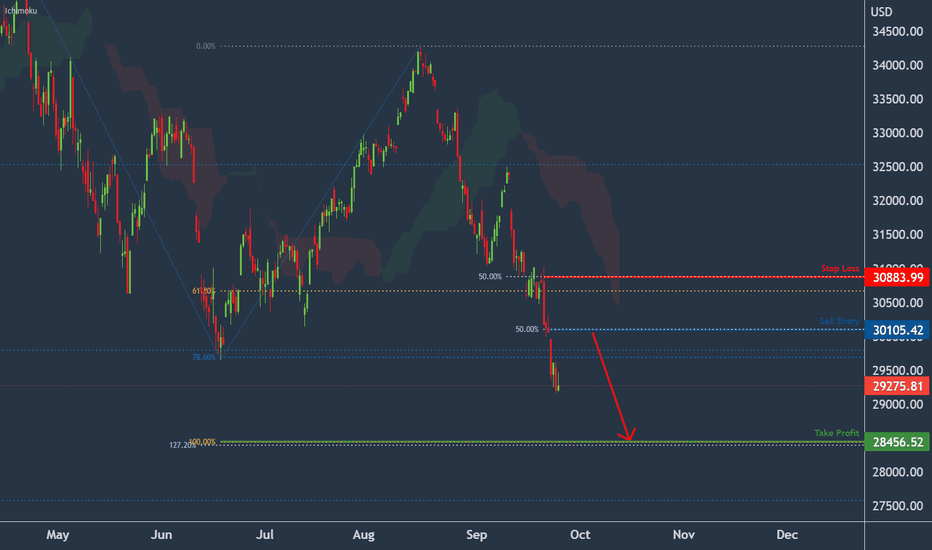Click the 29000.00 price axis label
The image size is (932, 550).
click(x=898, y=404)
